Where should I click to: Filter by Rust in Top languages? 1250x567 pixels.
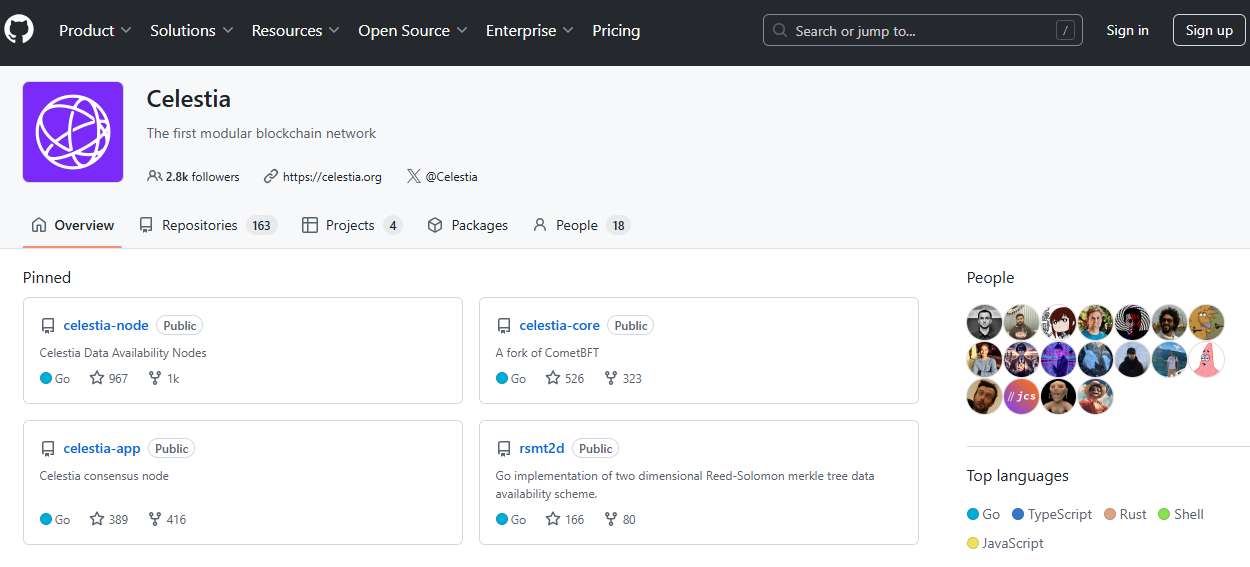tap(1125, 514)
